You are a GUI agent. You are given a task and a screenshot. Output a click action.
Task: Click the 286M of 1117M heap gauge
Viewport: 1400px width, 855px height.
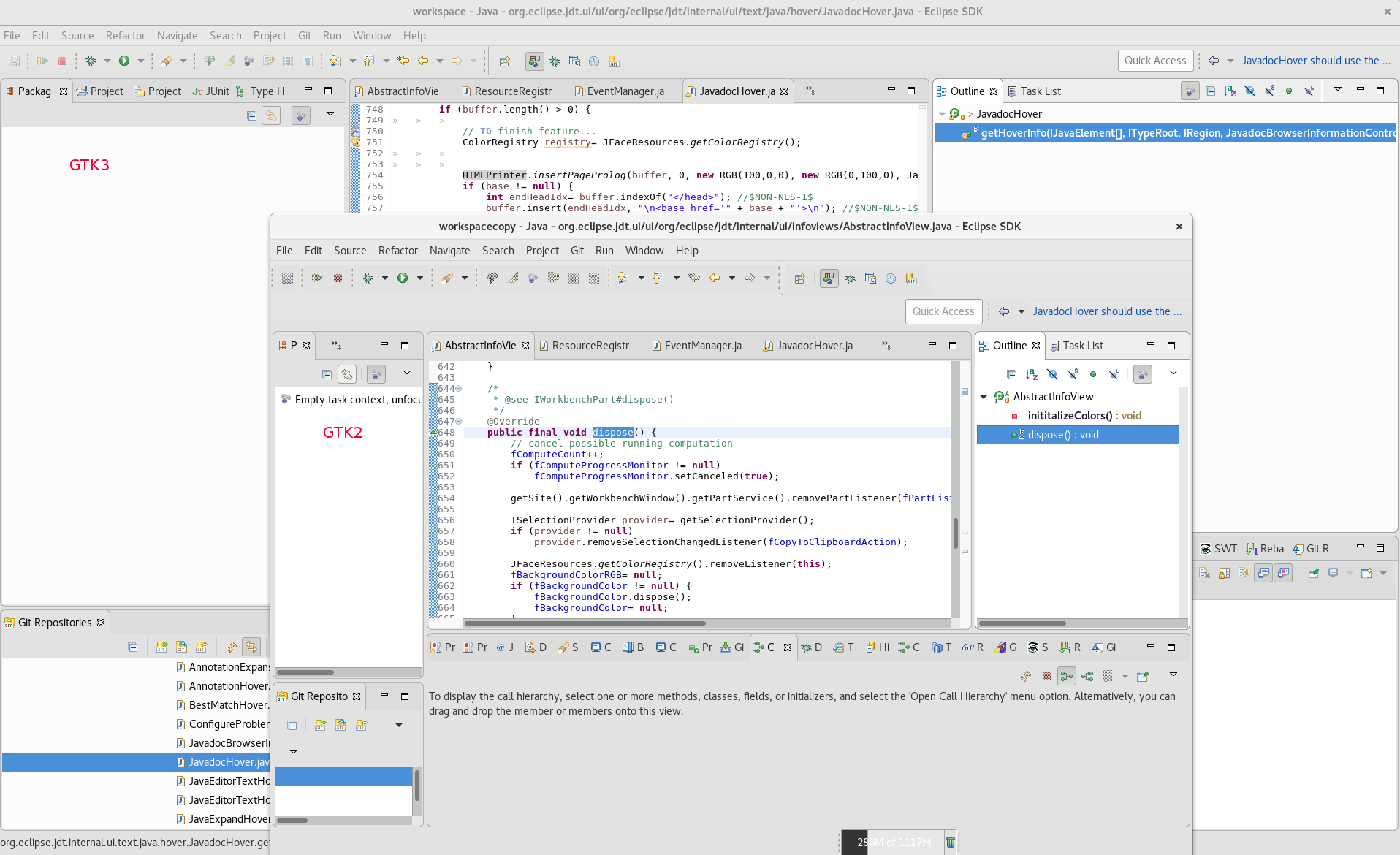pos(891,842)
